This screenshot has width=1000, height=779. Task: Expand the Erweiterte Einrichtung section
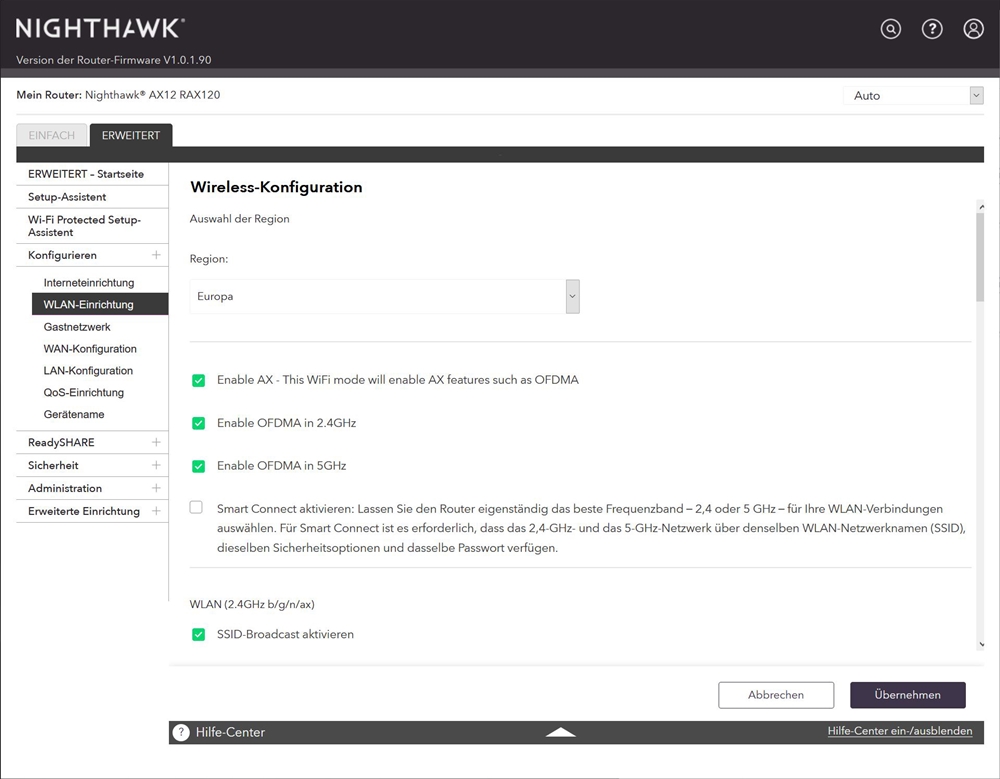coord(156,511)
